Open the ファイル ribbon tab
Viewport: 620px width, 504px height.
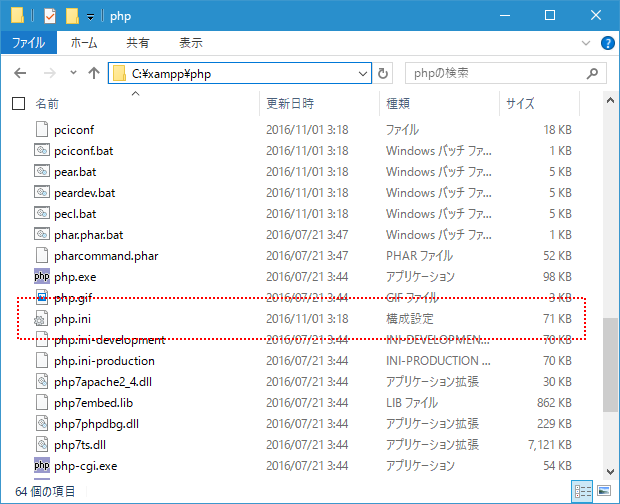point(28,43)
